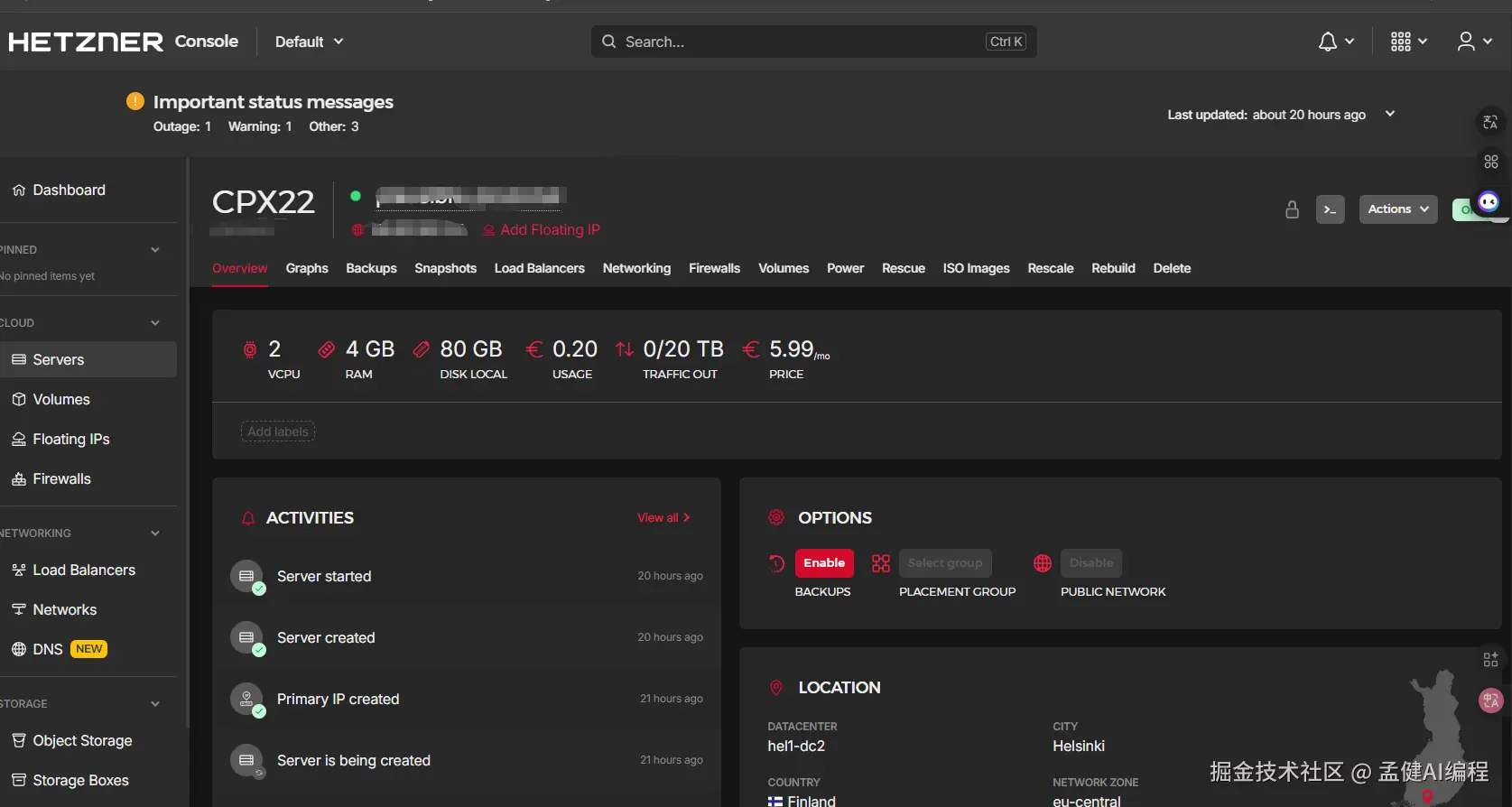Click Select group button
This screenshot has height=807, width=1512.
click(945, 563)
